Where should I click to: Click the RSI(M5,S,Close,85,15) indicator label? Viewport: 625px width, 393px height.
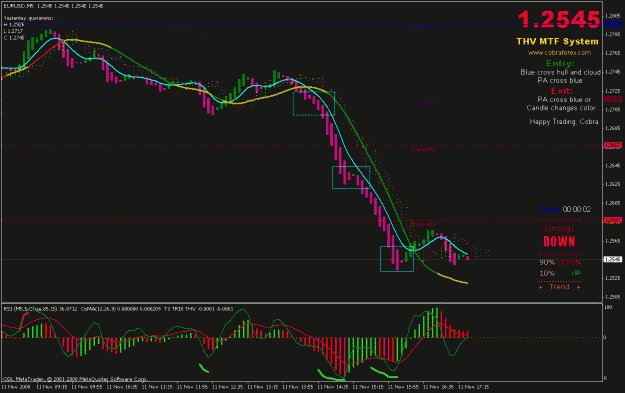coord(31,309)
